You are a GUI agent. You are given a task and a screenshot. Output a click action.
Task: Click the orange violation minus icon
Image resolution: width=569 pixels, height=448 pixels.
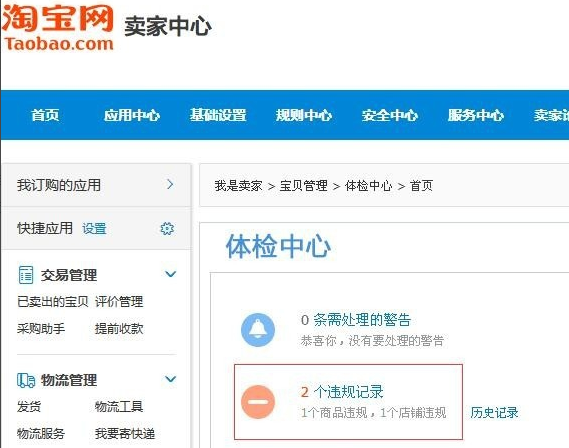[258, 402]
